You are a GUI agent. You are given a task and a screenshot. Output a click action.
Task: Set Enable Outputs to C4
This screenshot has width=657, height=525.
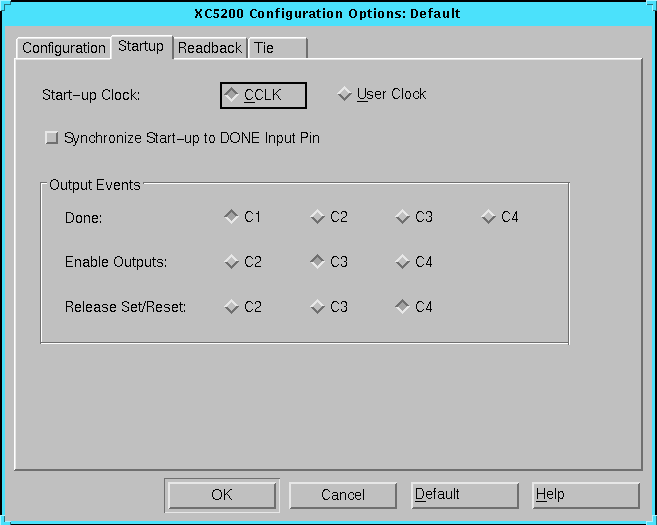pyautogui.click(x=414, y=262)
